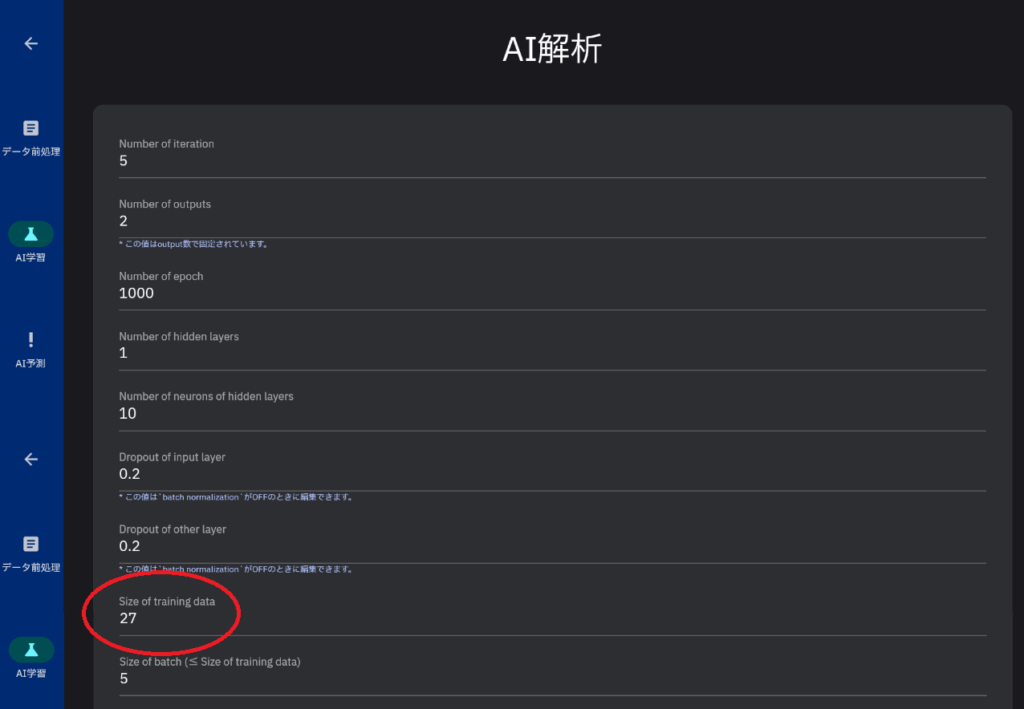
Task: Click the back arrow at top of sidebar
Action: 31,44
